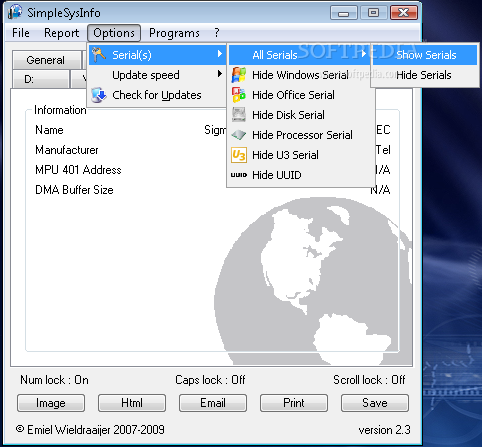Click the SimpleSysInfo title bar app icon
This screenshot has width=482, height=447.
tap(15, 13)
